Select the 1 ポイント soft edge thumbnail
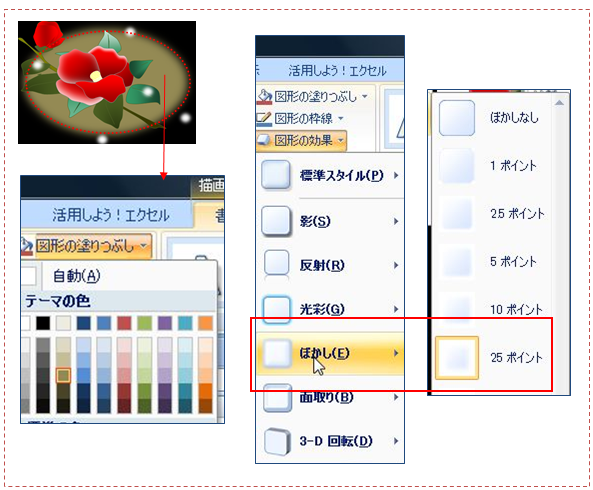Image resolution: width=593 pixels, height=490 pixels. [x=457, y=166]
